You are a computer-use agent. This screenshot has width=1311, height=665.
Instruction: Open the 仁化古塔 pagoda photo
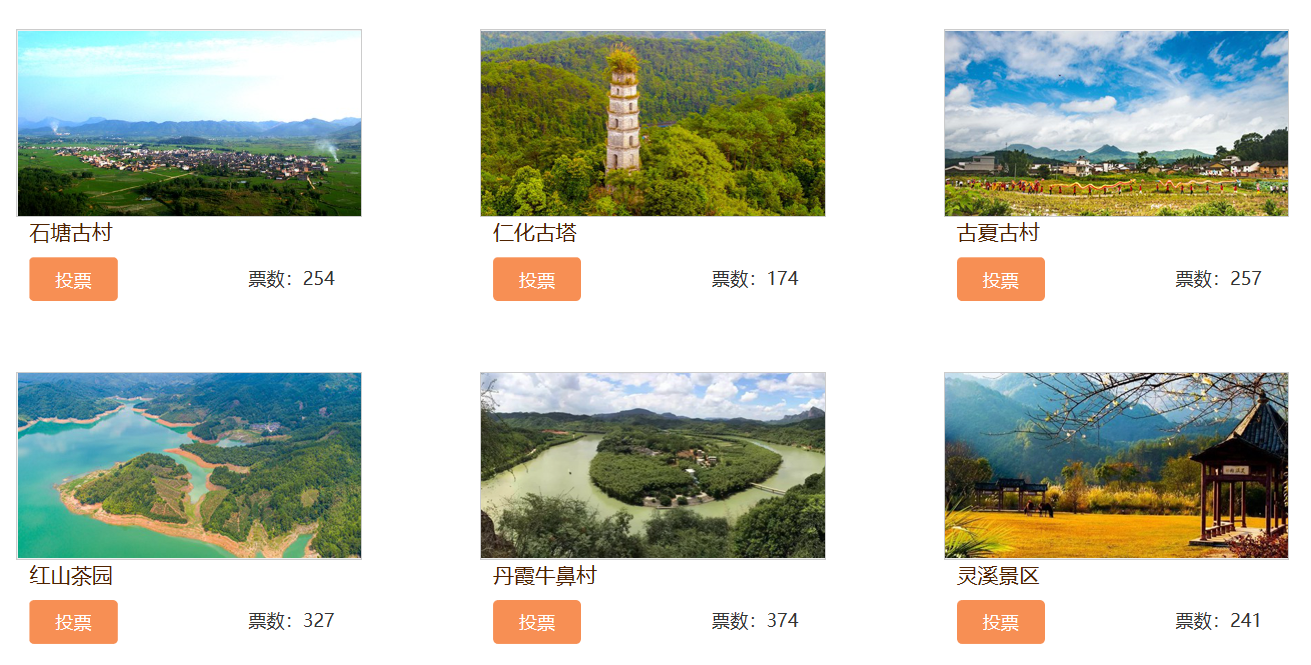(x=653, y=123)
